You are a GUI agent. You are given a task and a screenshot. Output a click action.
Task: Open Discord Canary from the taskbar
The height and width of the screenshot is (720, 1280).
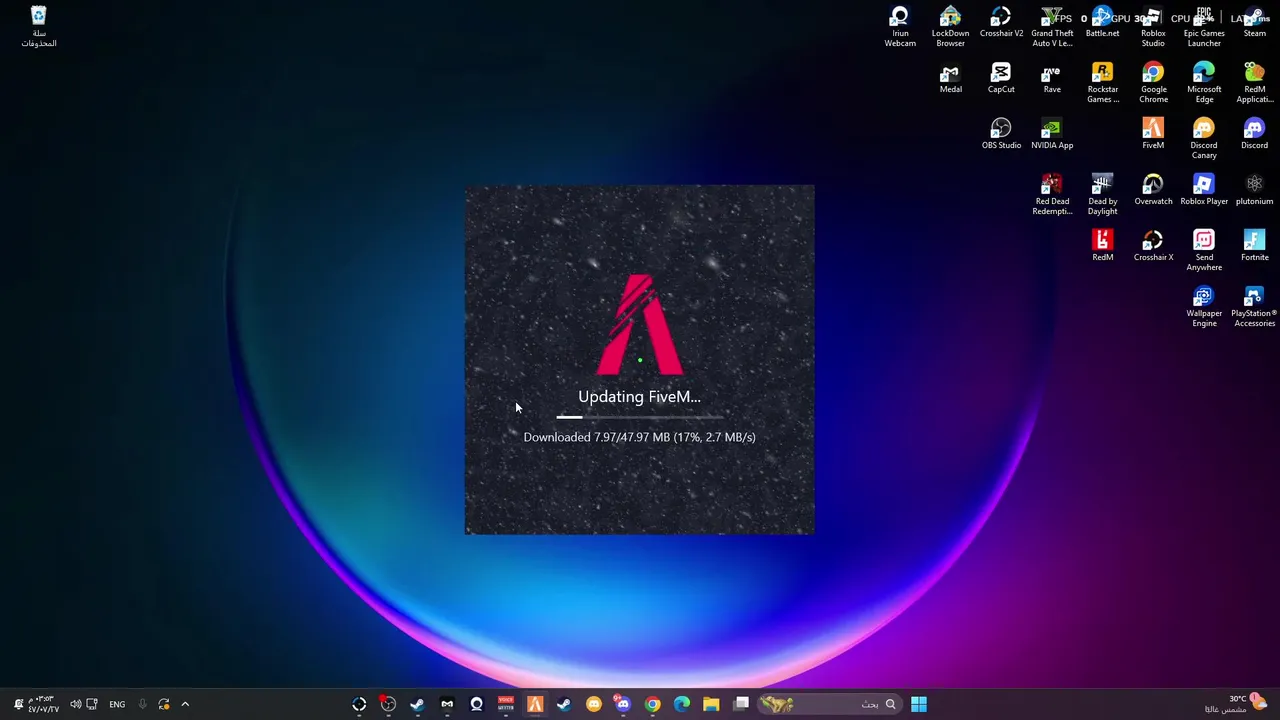[594, 704]
